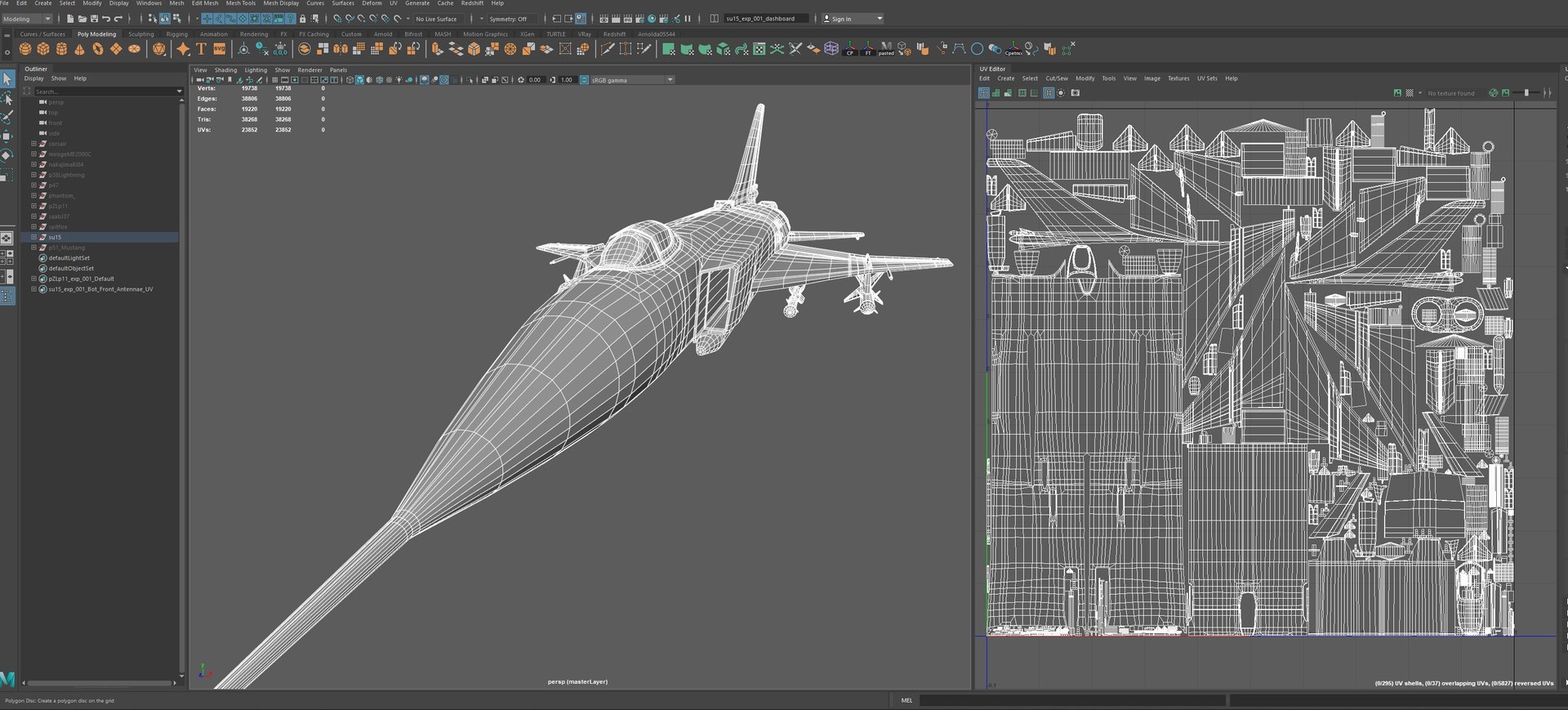This screenshot has height=710, width=1568.
Task: Create a polygon cylinder from the shelf
Action: click(x=61, y=49)
